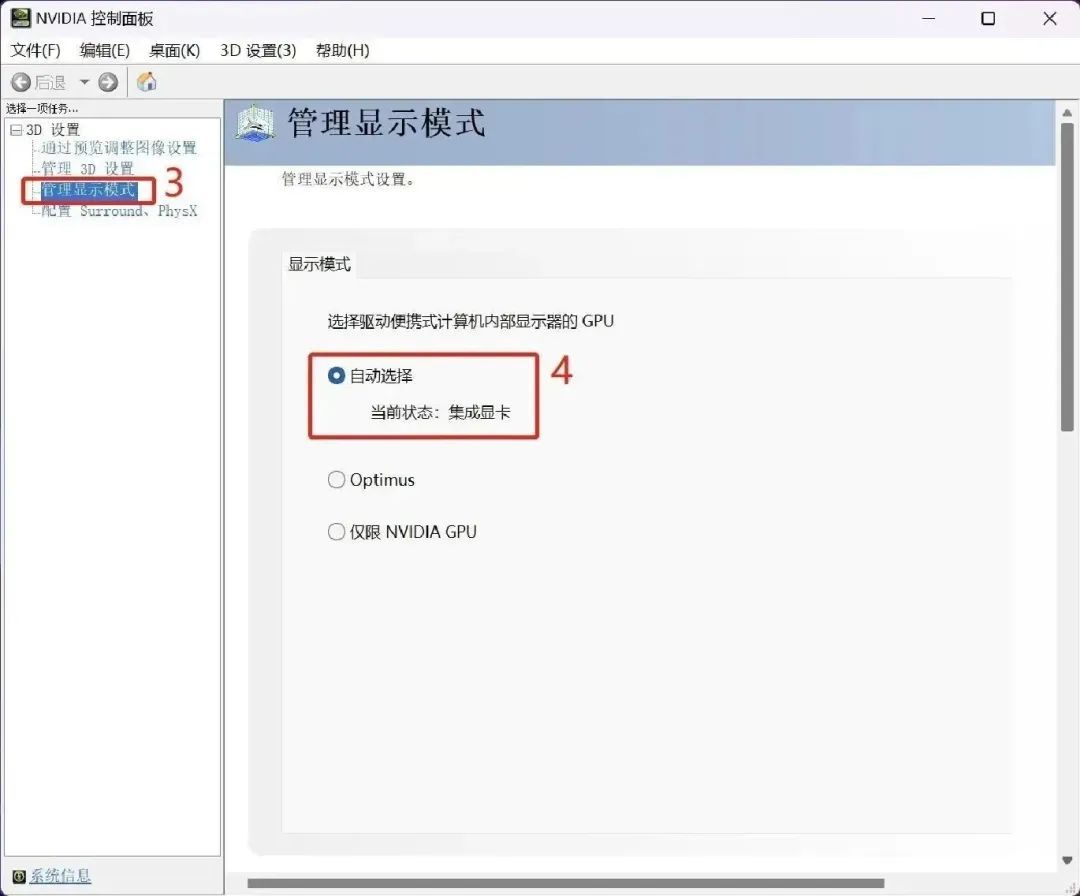The width and height of the screenshot is (1080, 896).
Task: Open the home icon in toolbar
Action: click(146, 82)
